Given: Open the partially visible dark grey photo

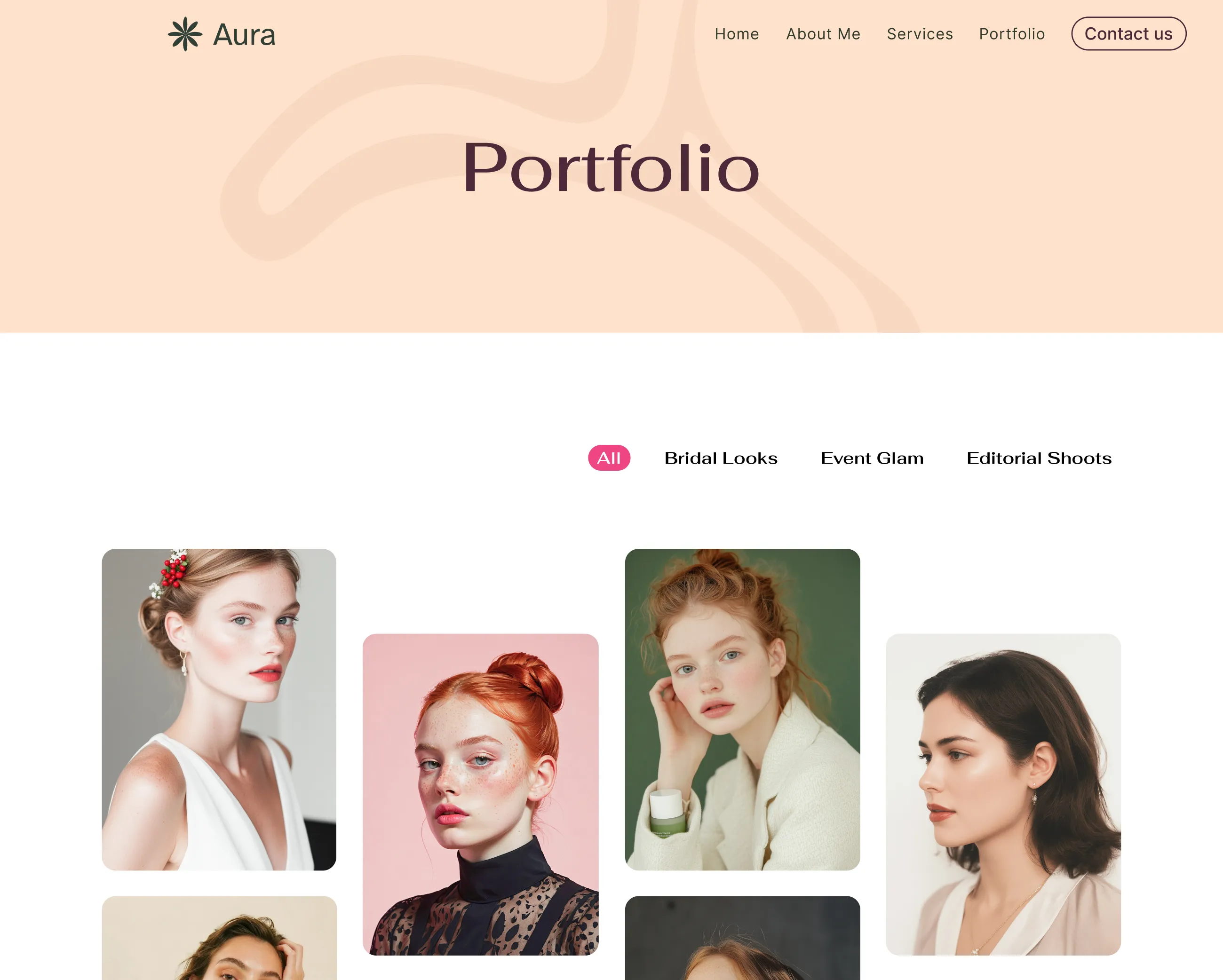Looking at the screenshot, I should point(743,938).
